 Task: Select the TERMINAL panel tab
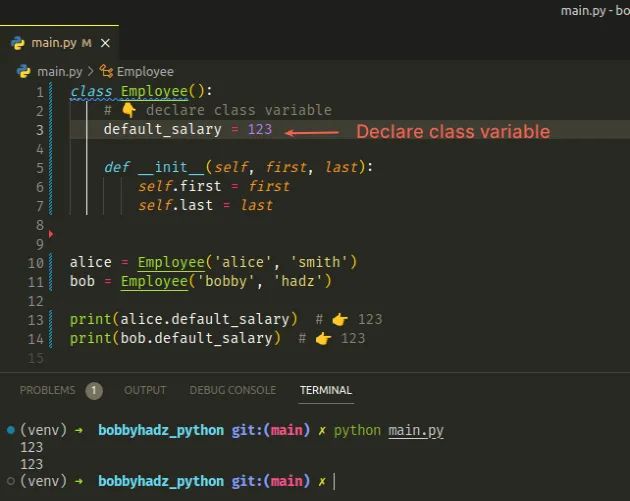click(x=326, y=390)
